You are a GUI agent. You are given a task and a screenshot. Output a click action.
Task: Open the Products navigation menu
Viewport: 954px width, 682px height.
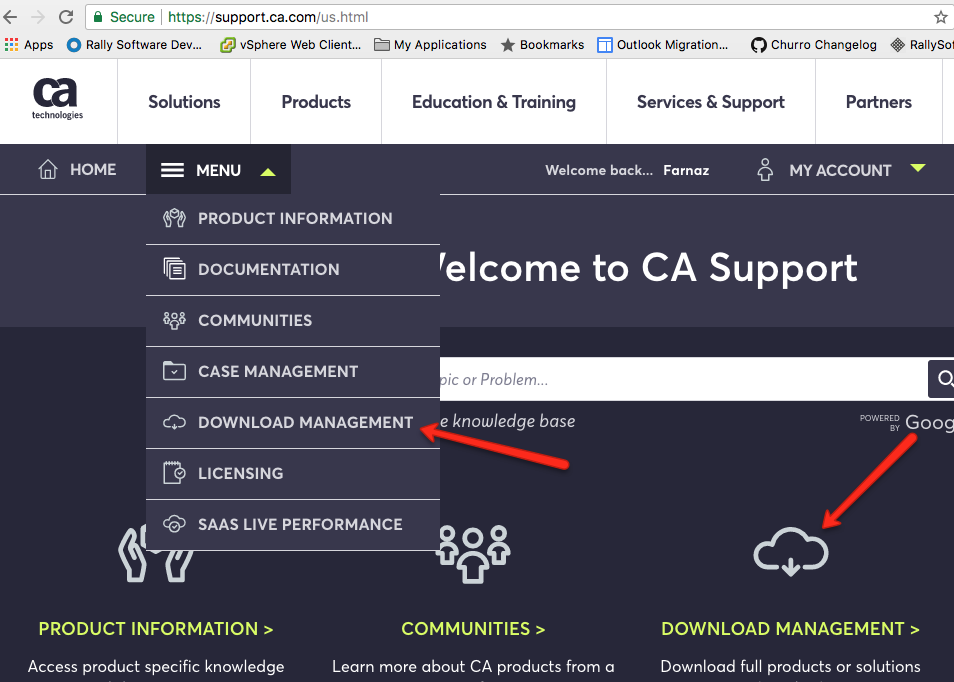pos(316,102)
